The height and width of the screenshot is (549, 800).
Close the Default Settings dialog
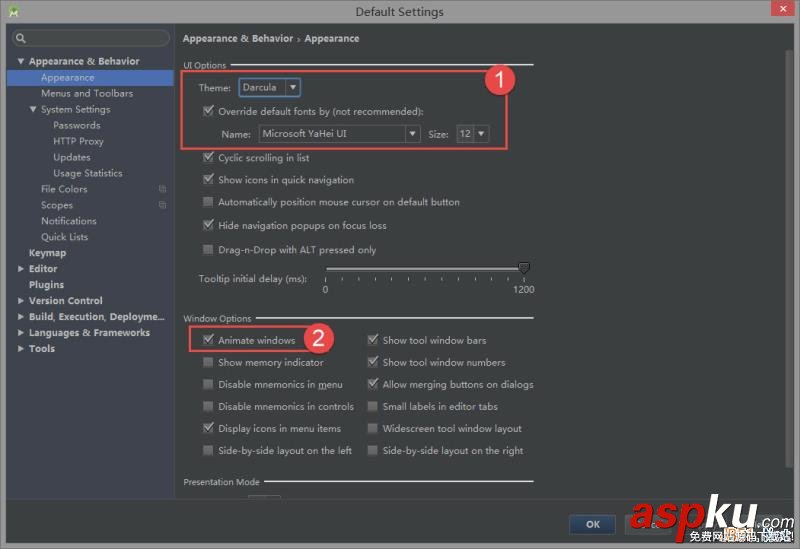pos(783,9)
